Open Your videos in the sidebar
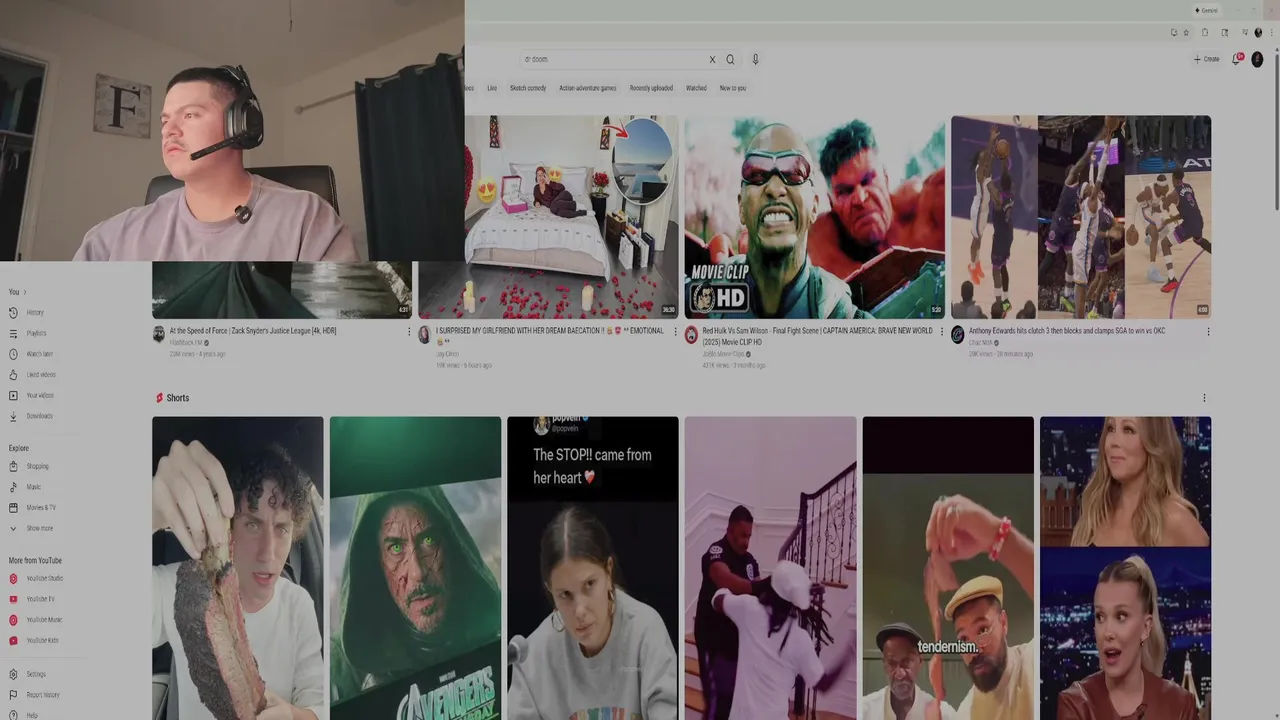1280x720 pixels. [x=32, y=395]
